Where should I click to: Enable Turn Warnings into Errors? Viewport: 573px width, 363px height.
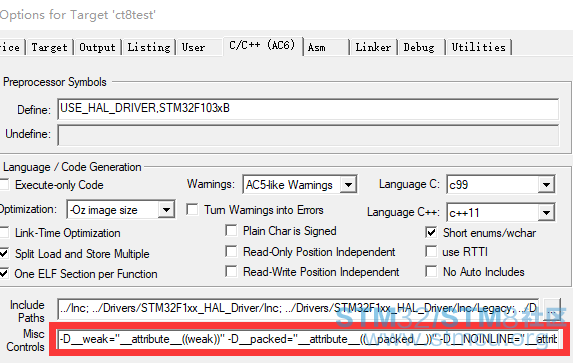192,210
